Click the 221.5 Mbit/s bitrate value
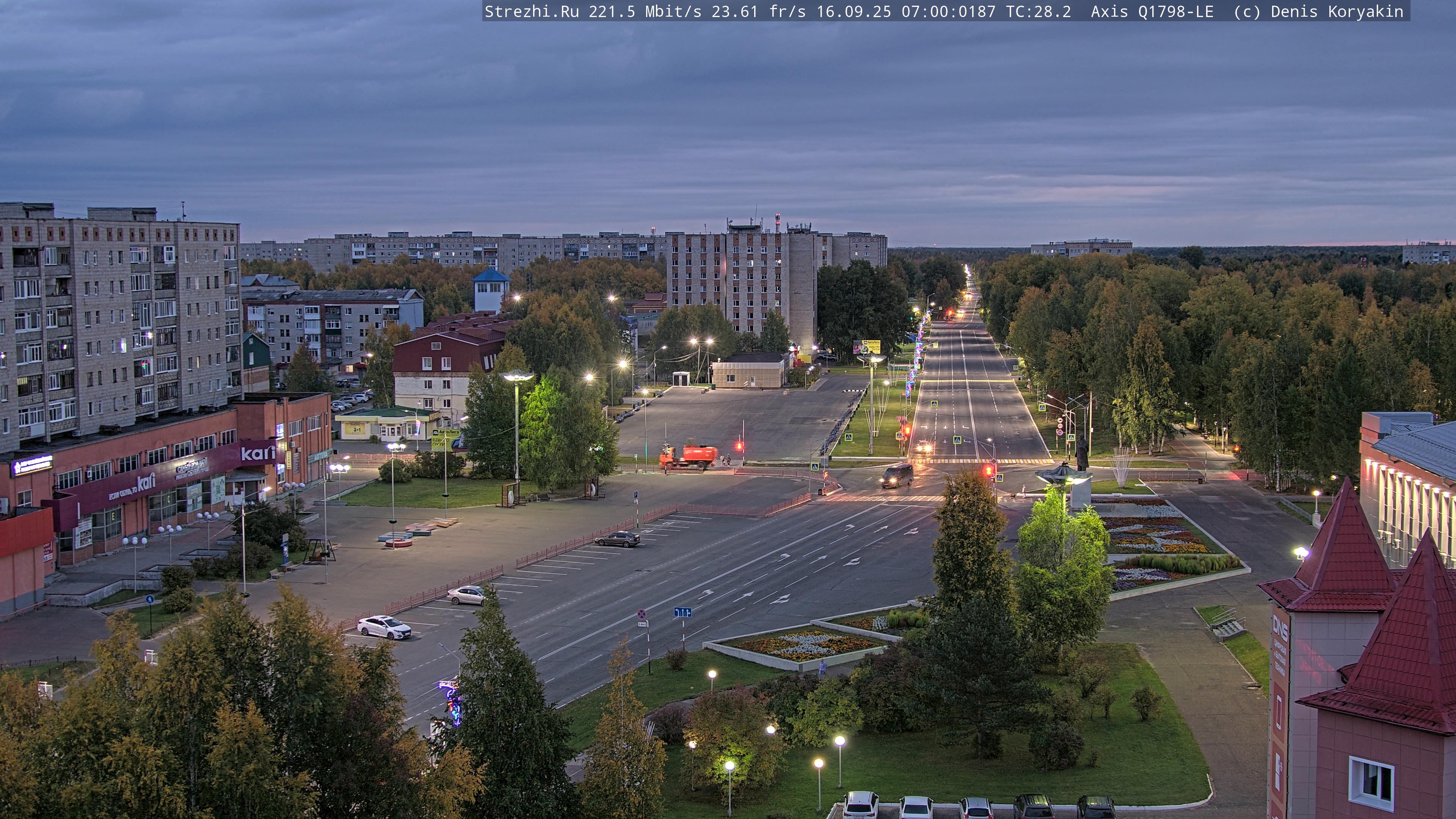Image resolution: width=1456 pixels, height=819 pixels. (x=645, y=11)
